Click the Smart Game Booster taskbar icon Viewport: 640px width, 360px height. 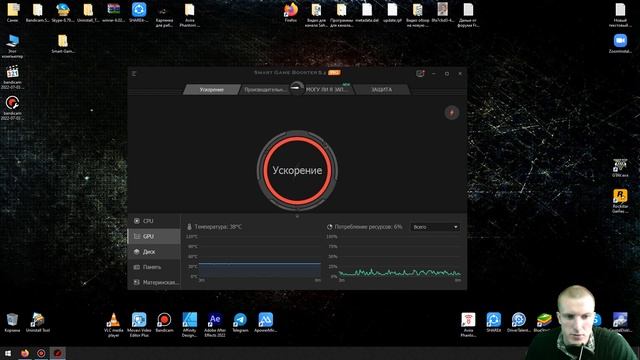(58, 353)
